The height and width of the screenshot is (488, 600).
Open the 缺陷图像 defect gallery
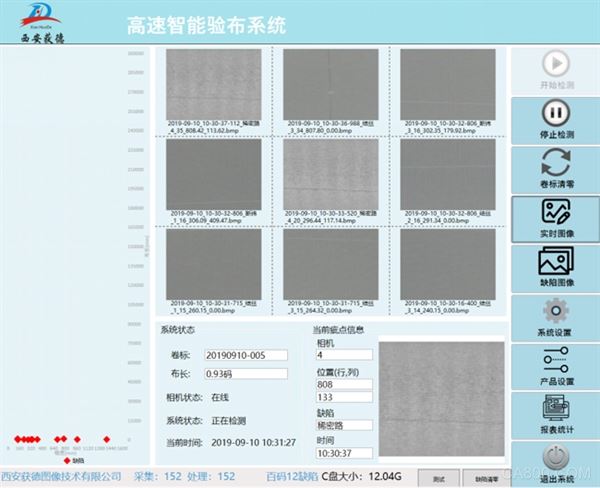(556, 268)
